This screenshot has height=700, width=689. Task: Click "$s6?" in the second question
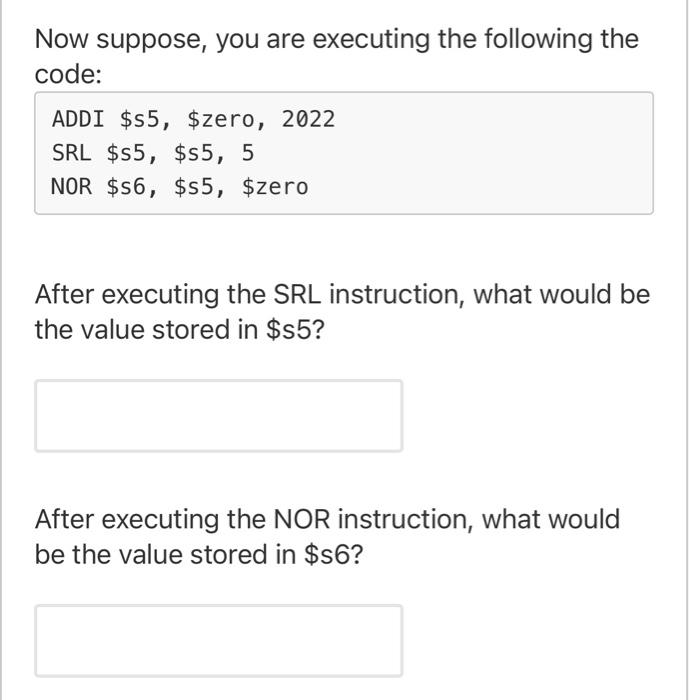coord(333,554)
